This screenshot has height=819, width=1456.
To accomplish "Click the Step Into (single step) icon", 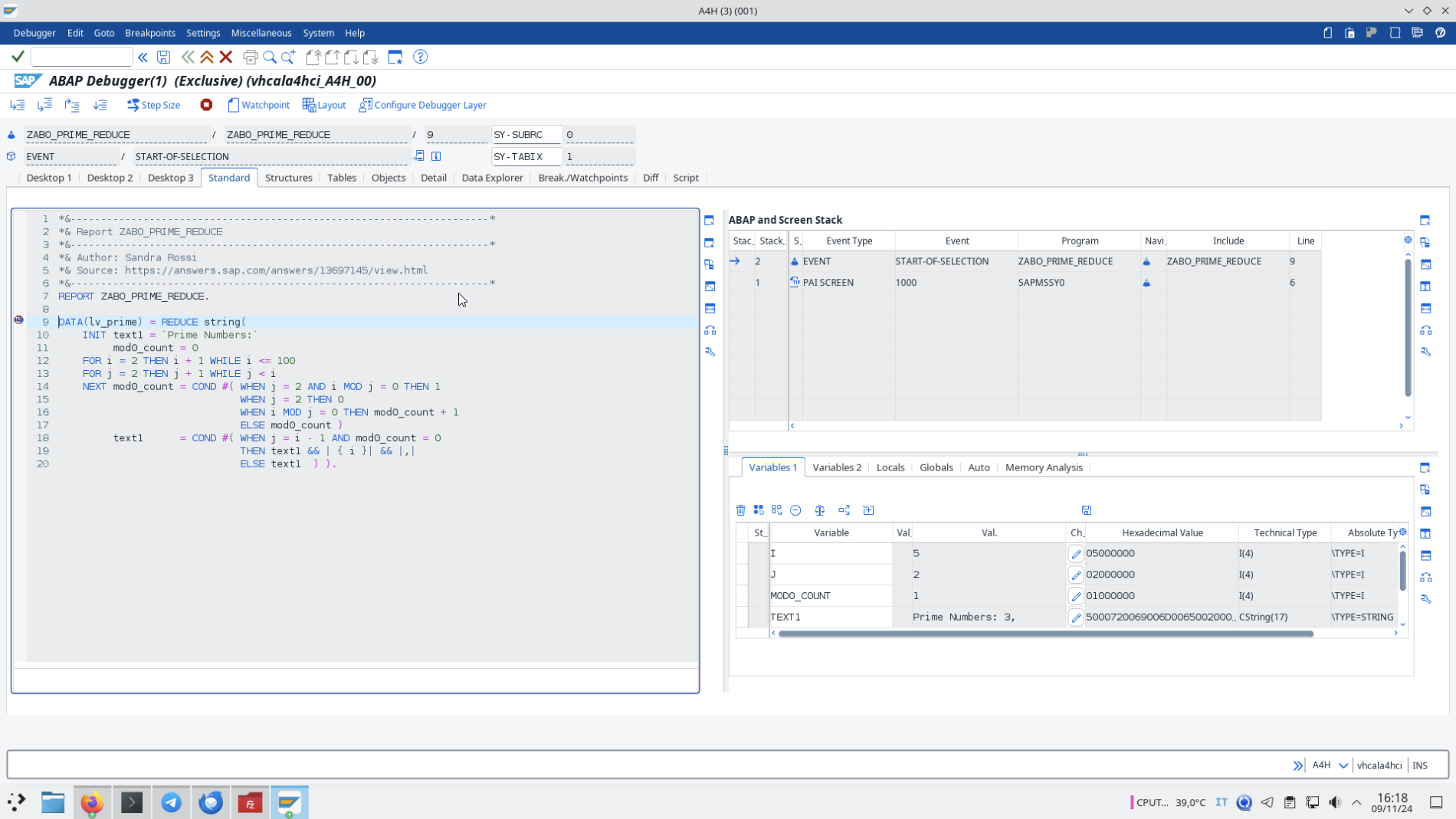I will [x=18, y=105].
